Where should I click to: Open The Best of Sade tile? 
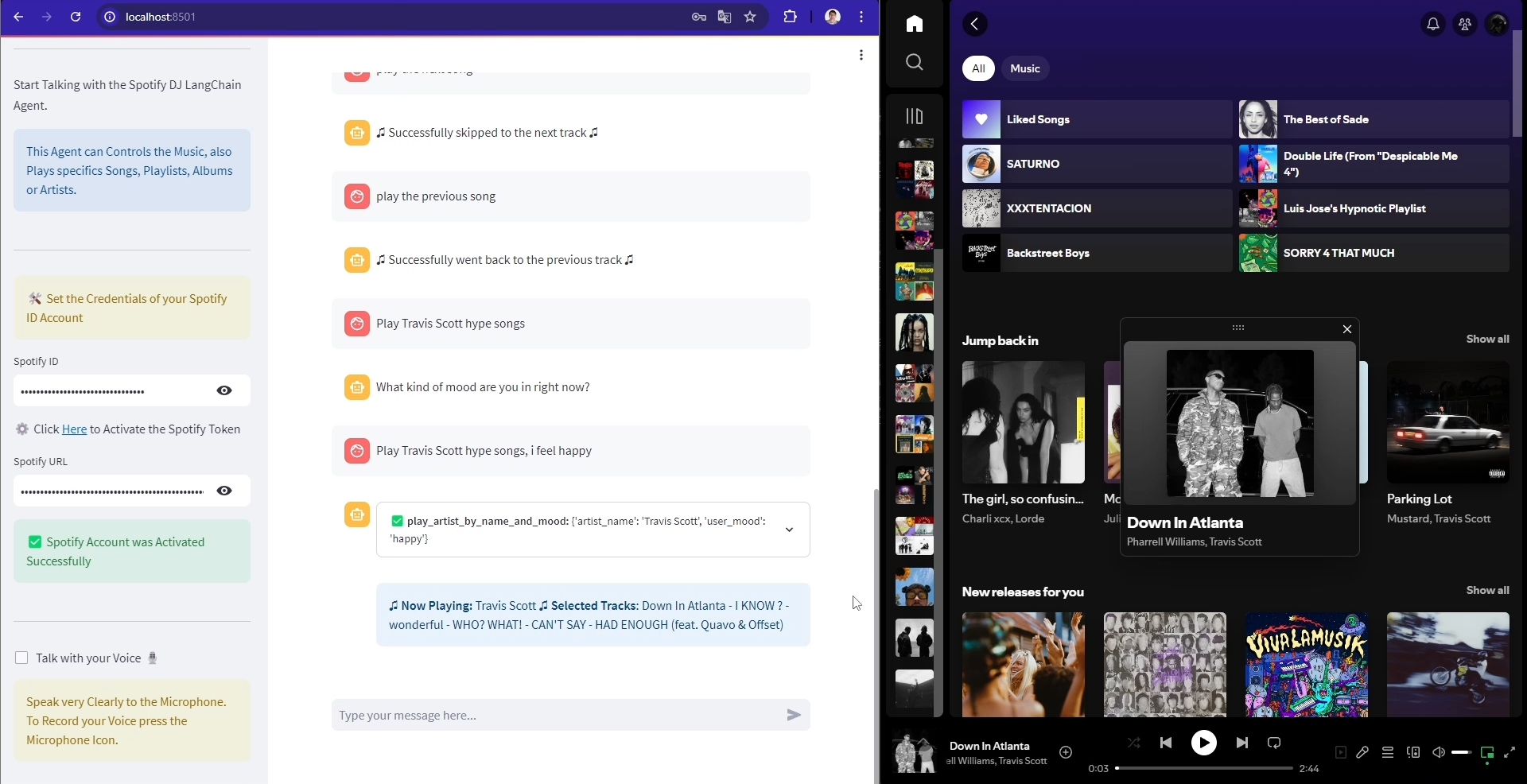pyautogui.click(x=1374, y=119)
